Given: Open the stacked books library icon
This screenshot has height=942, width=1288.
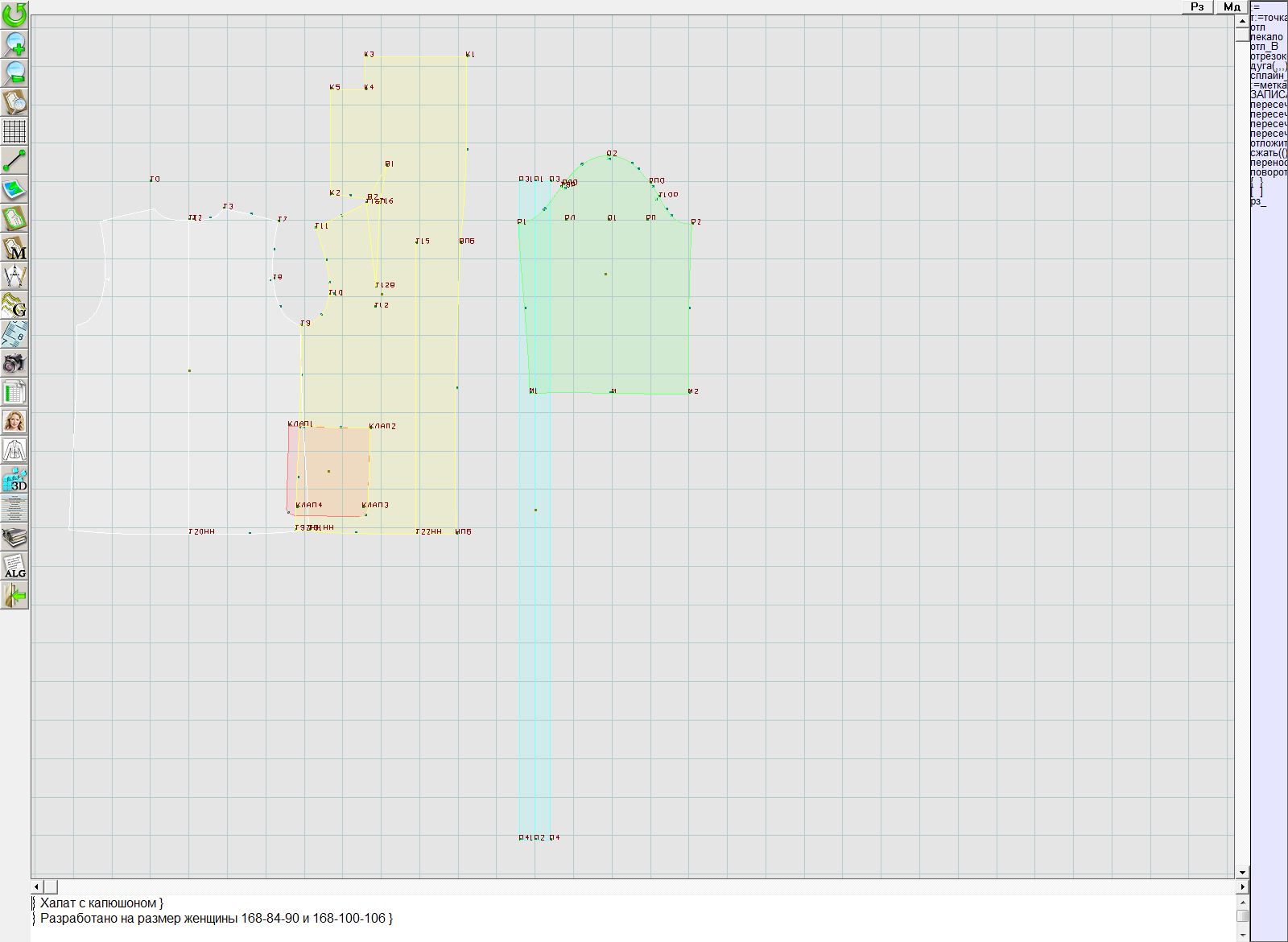Looking at the screenshot, I should (x=14, y=537).
